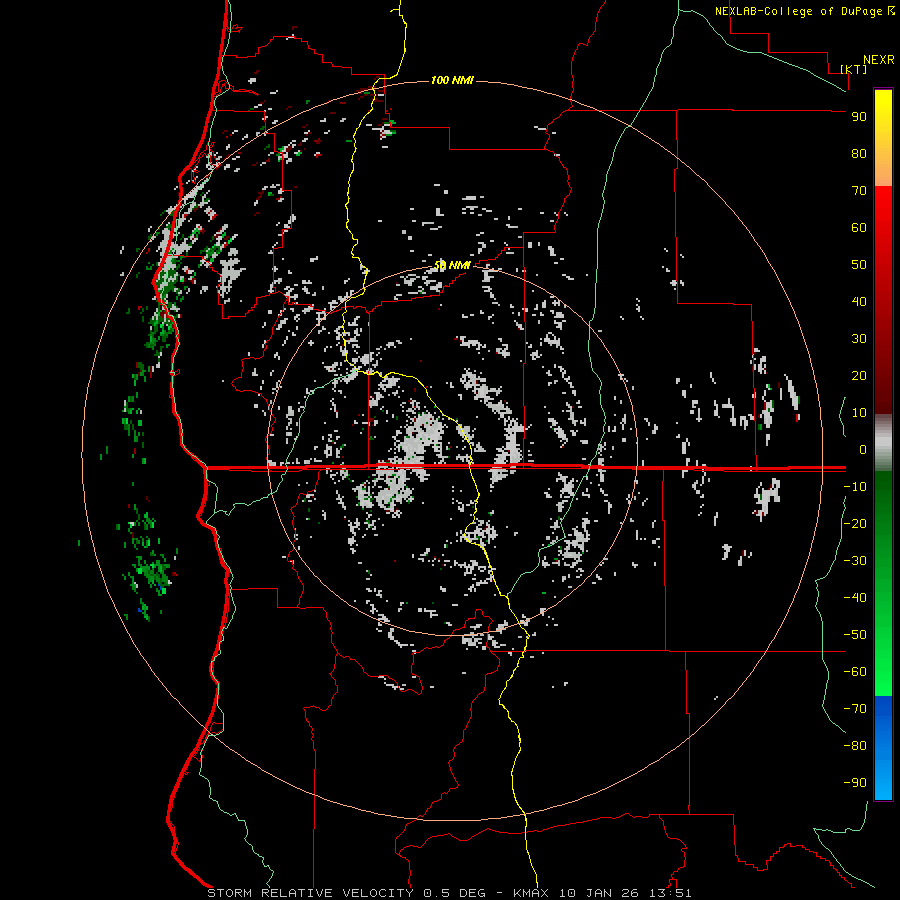900x900 pixels.
Task: Click the positive 70 value on the velocity scale
Action: click(859, 191)
